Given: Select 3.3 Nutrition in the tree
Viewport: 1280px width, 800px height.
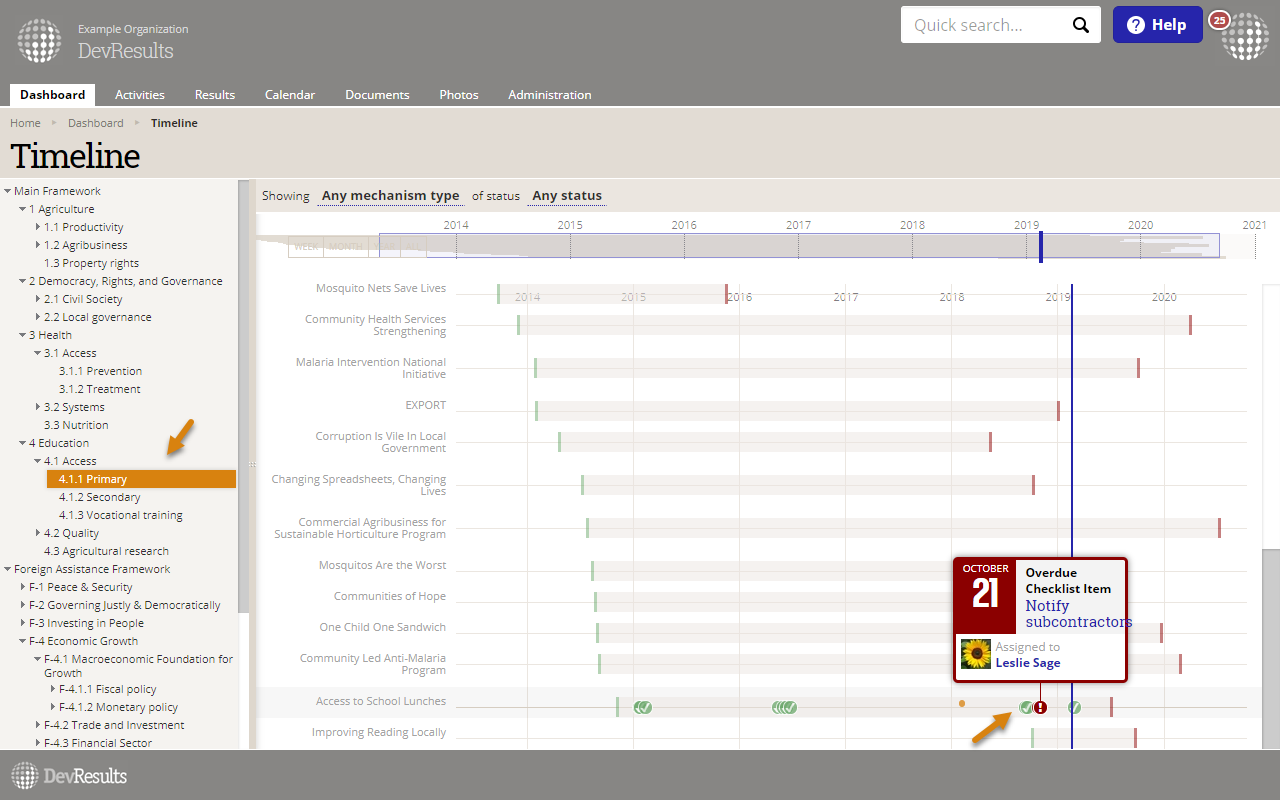Looking at the screenshot, I should point(76,425).
